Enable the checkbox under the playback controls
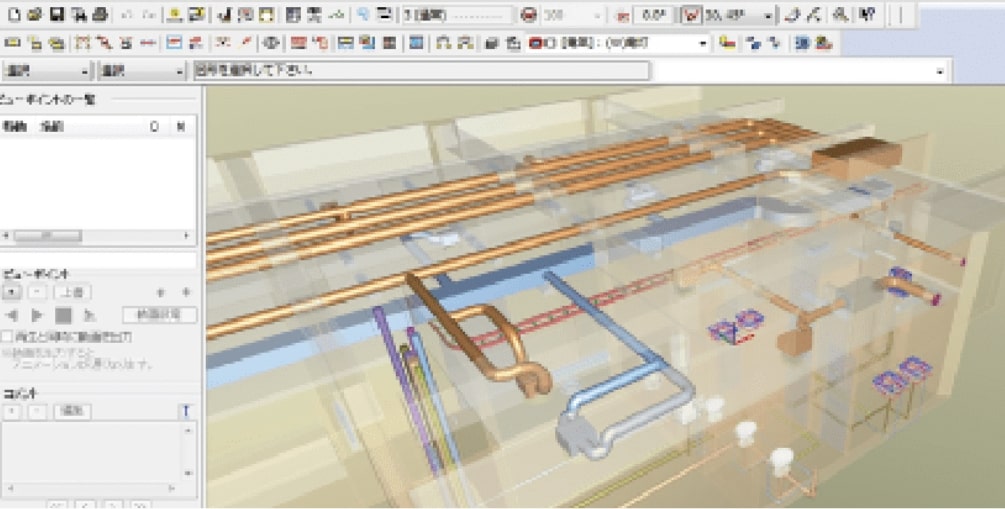Screen dimensions: 1005x509 8,338
